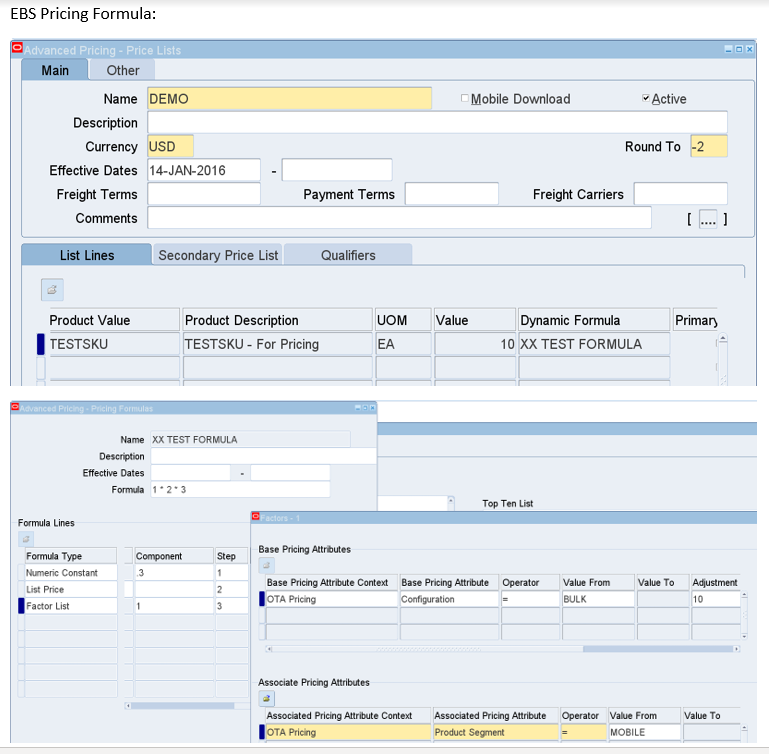Click the Round To field

point(709,147)
